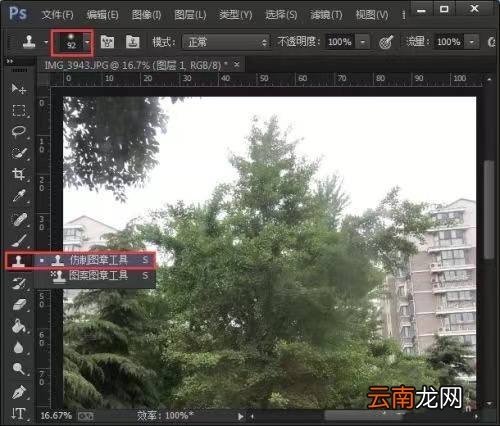Select the Healing Brush tool
The image size is (500, 426).
pos(18,220)
